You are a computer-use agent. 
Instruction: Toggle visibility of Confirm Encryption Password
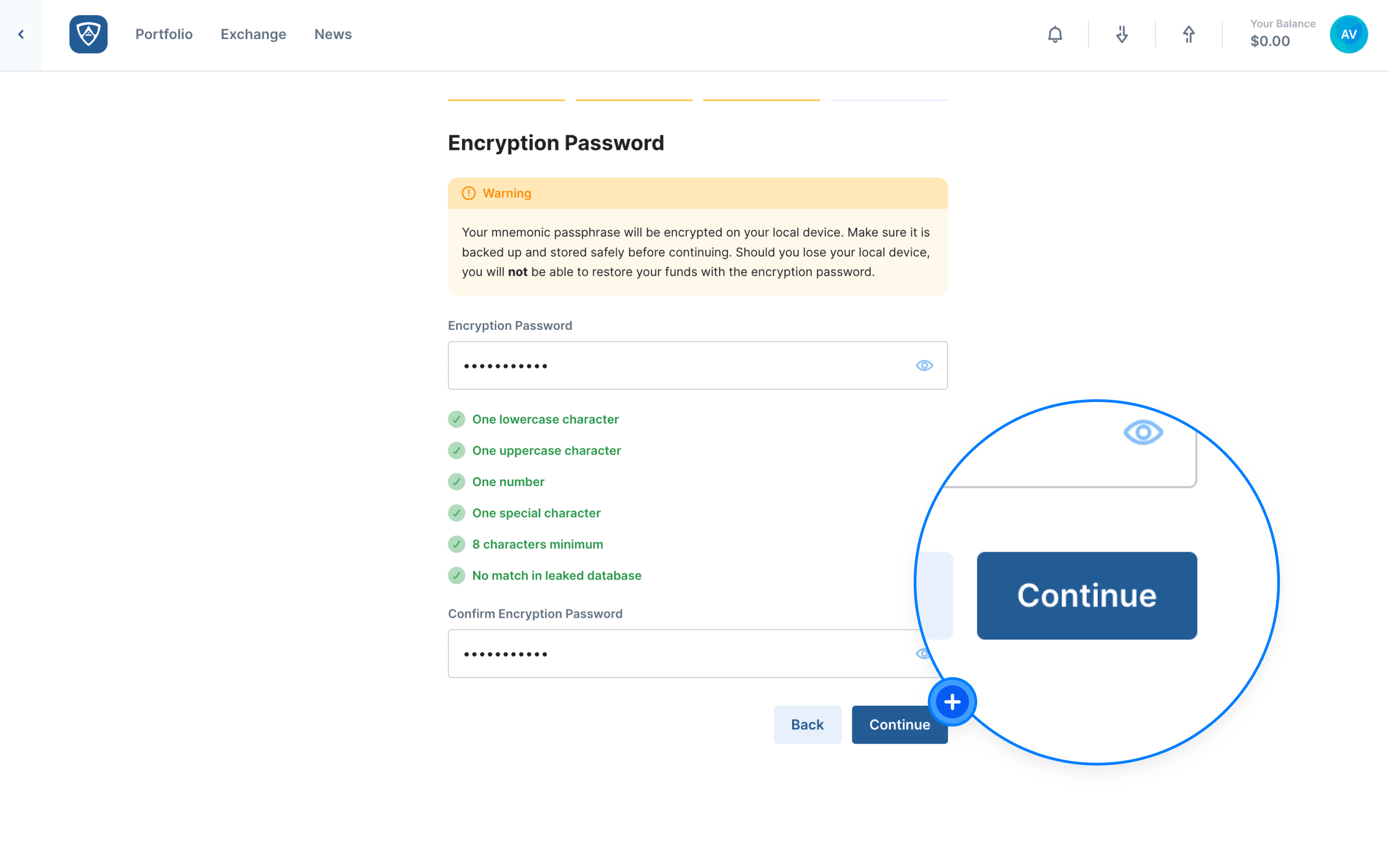pos(922,653)
